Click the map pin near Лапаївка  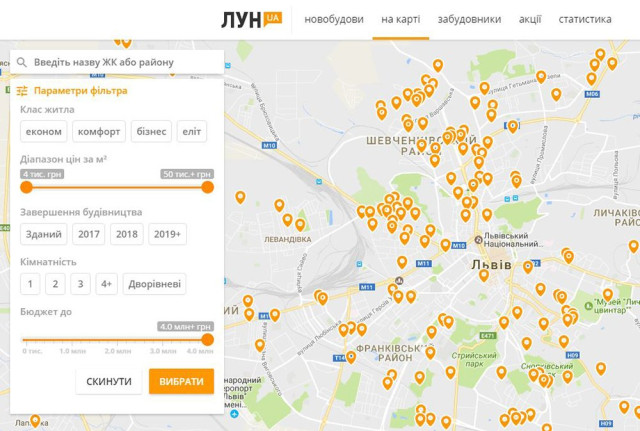pyautogui.click(x=35, y=421)
